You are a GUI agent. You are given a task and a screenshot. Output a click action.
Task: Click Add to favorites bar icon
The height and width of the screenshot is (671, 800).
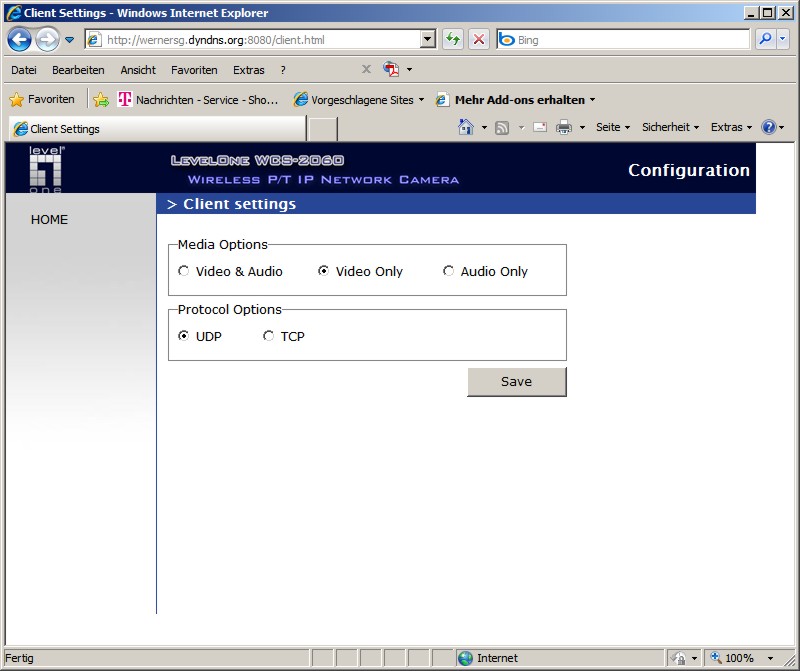click(101, 100)
